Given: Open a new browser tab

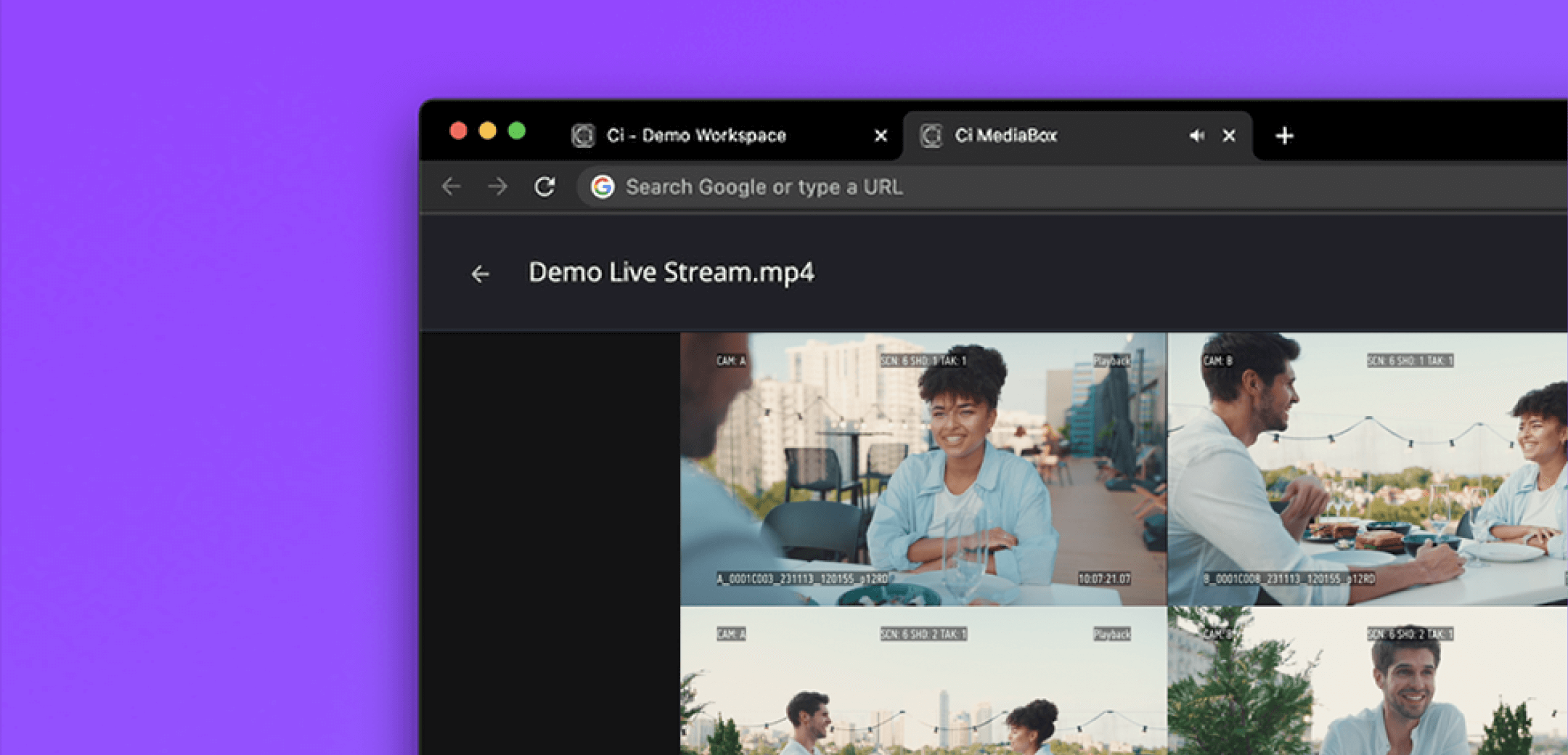Looking at the screenshot, I should tap(1284, 136).
